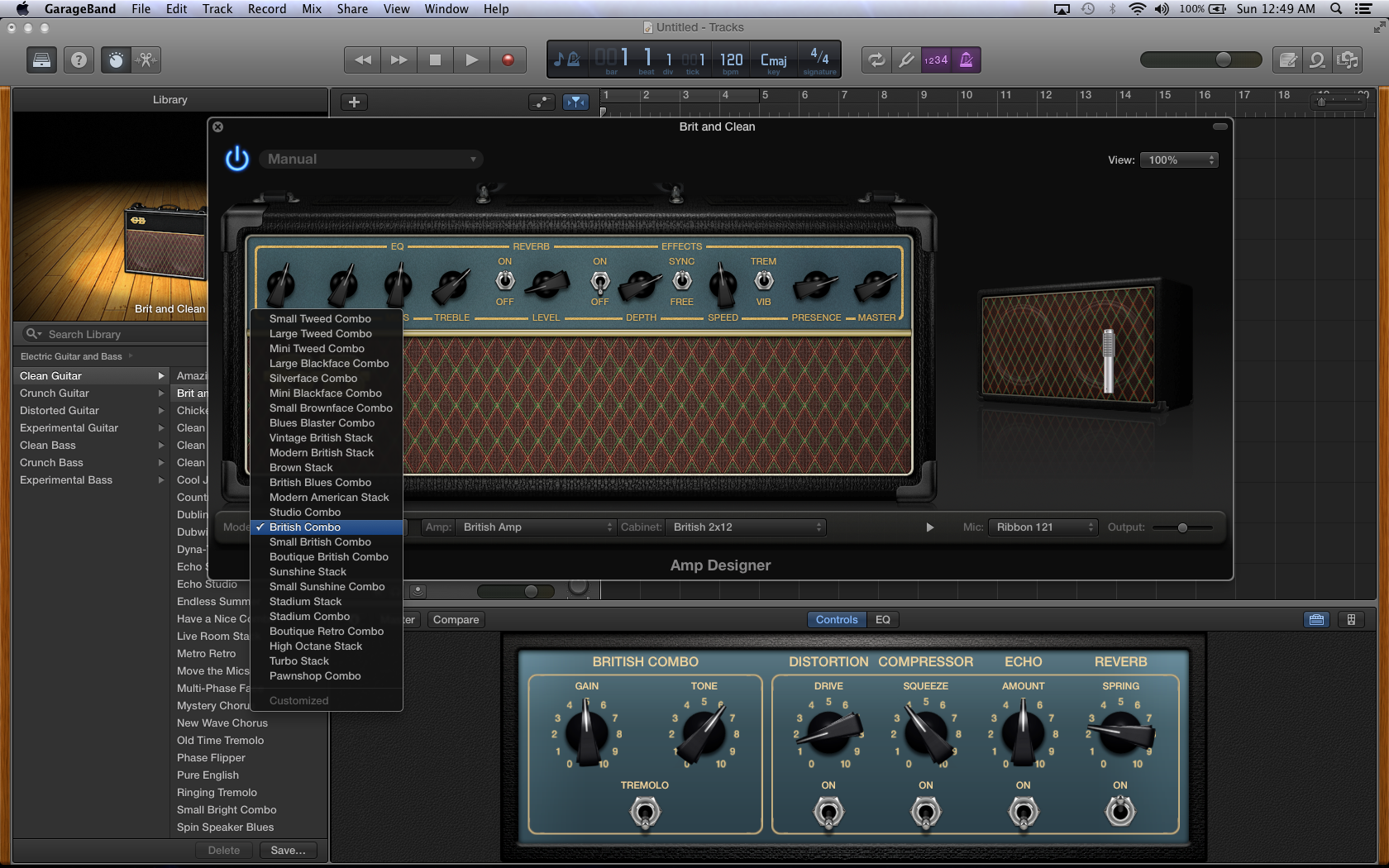Select Vintage British Stack model

coord(327,437)
